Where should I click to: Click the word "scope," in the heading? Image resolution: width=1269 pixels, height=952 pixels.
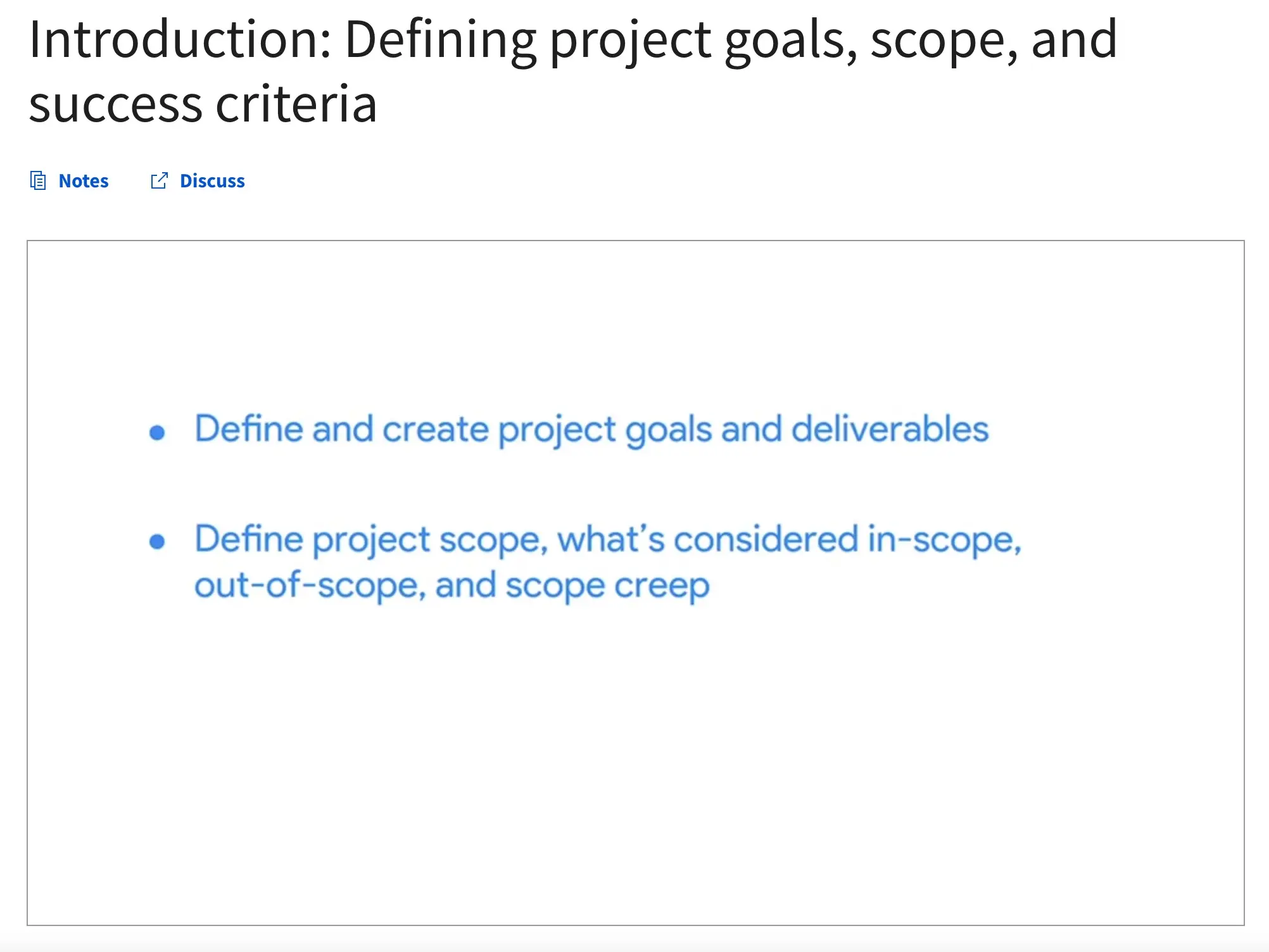tap(944, 41)
